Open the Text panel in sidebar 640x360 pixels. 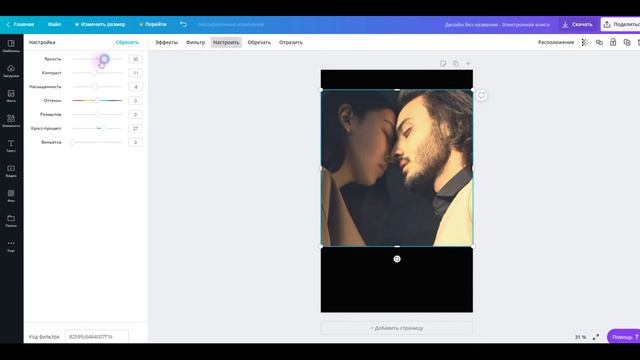[11, 146]
